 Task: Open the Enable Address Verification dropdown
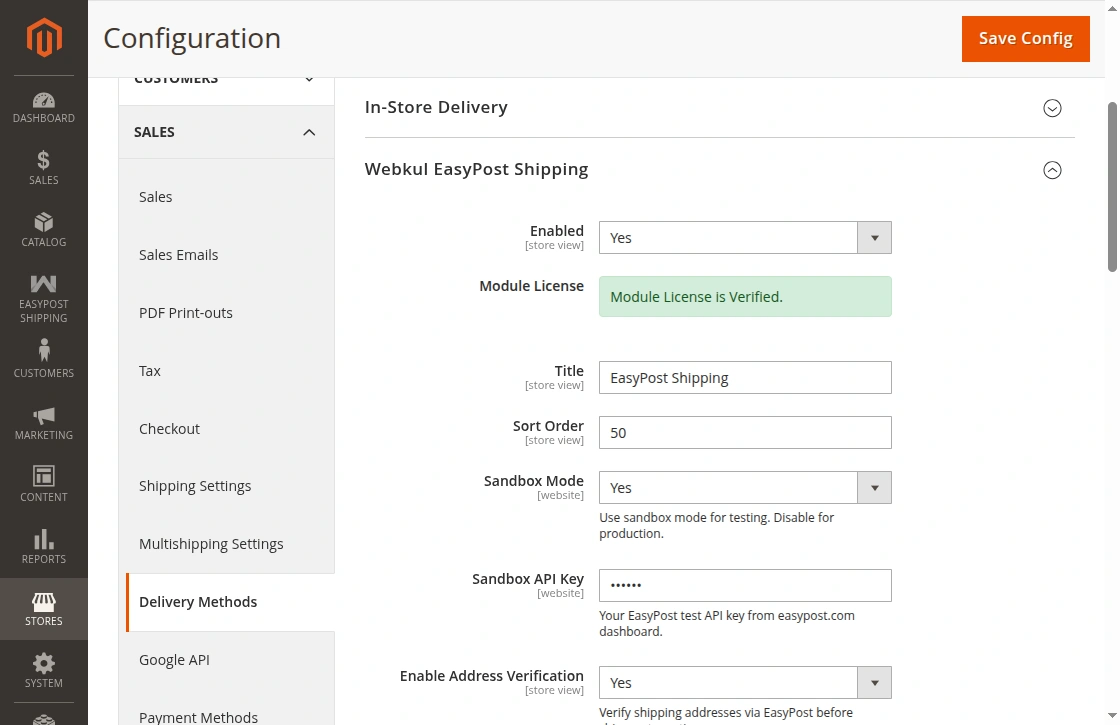tap(745, 683)
